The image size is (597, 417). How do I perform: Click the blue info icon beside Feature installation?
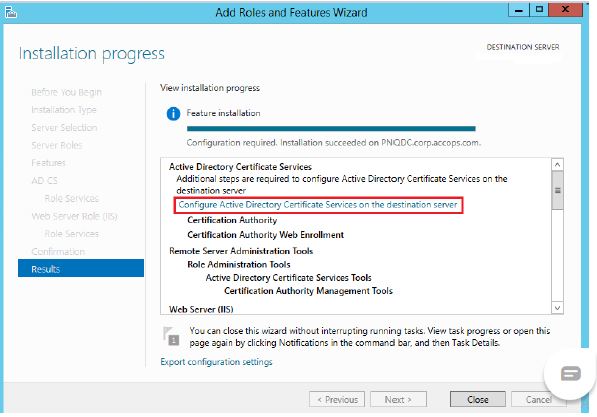click(x=173, y=113)
